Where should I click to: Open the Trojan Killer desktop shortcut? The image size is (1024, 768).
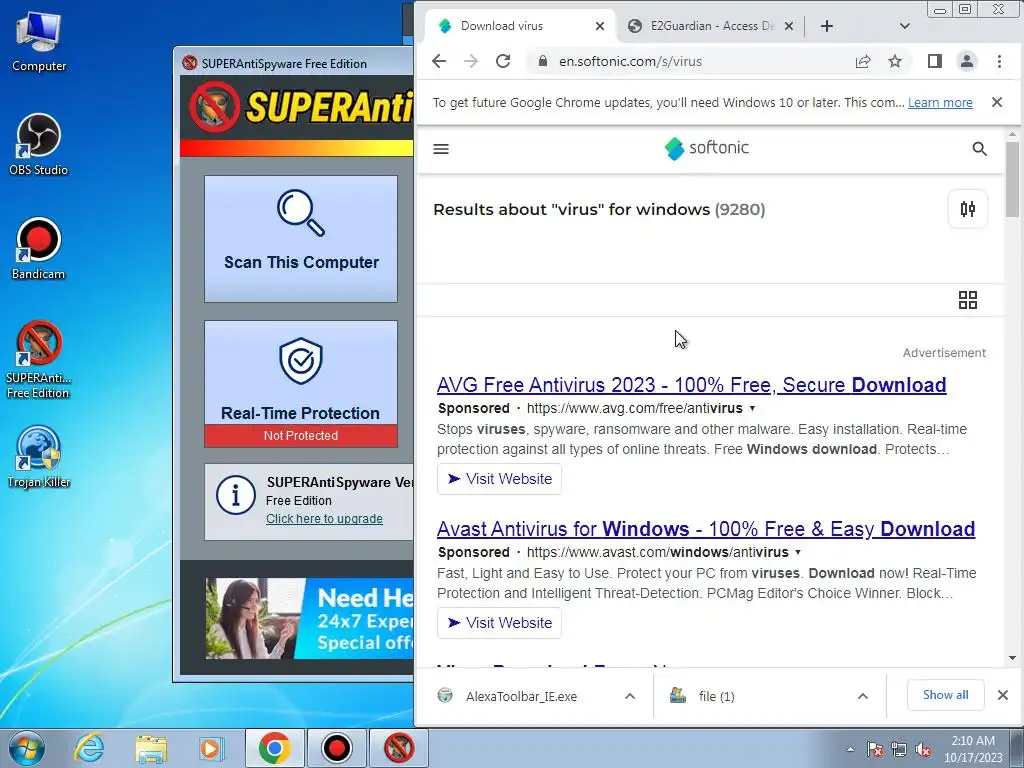pyautogui.click(x=39, y=456)
